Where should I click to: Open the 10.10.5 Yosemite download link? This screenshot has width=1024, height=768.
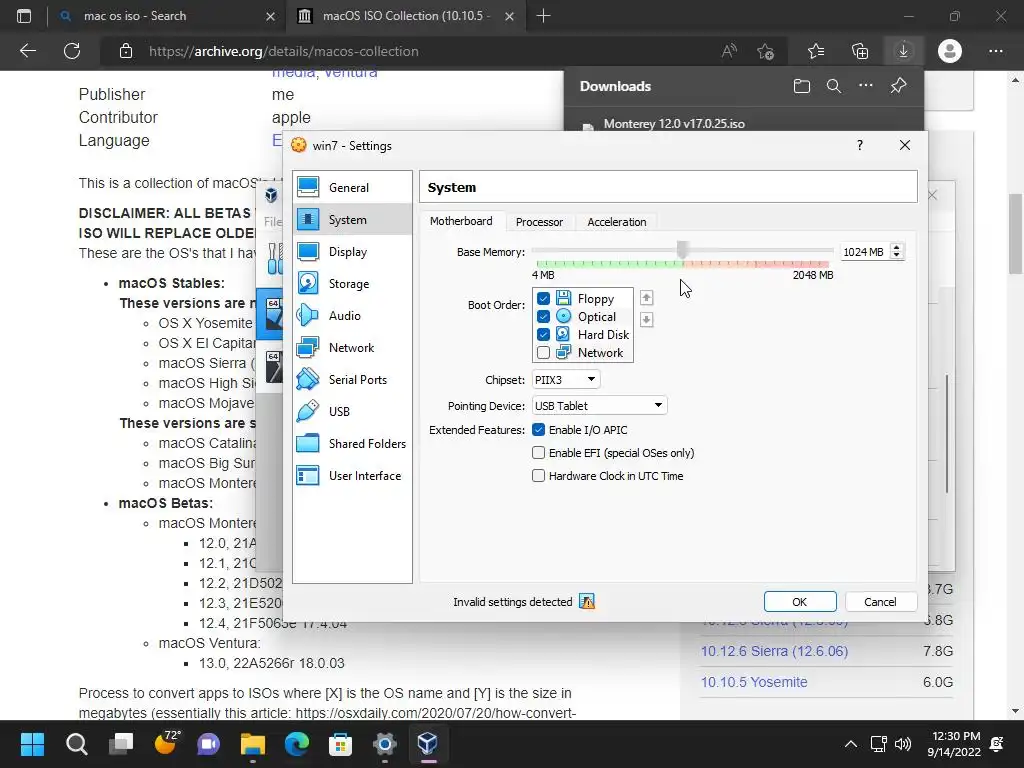(754, 682)
